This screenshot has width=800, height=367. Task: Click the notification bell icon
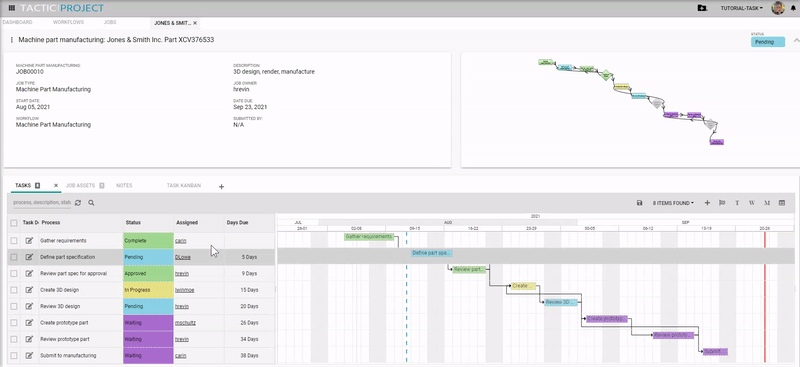pyautogui.click(x=792, y=8)
